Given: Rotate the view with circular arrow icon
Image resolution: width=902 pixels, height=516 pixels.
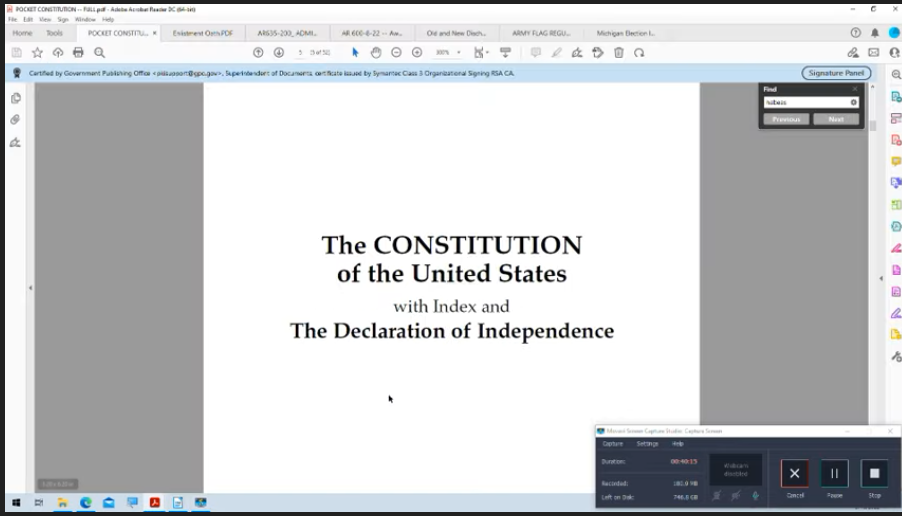Looking at the screenshot, I should 639,53.
